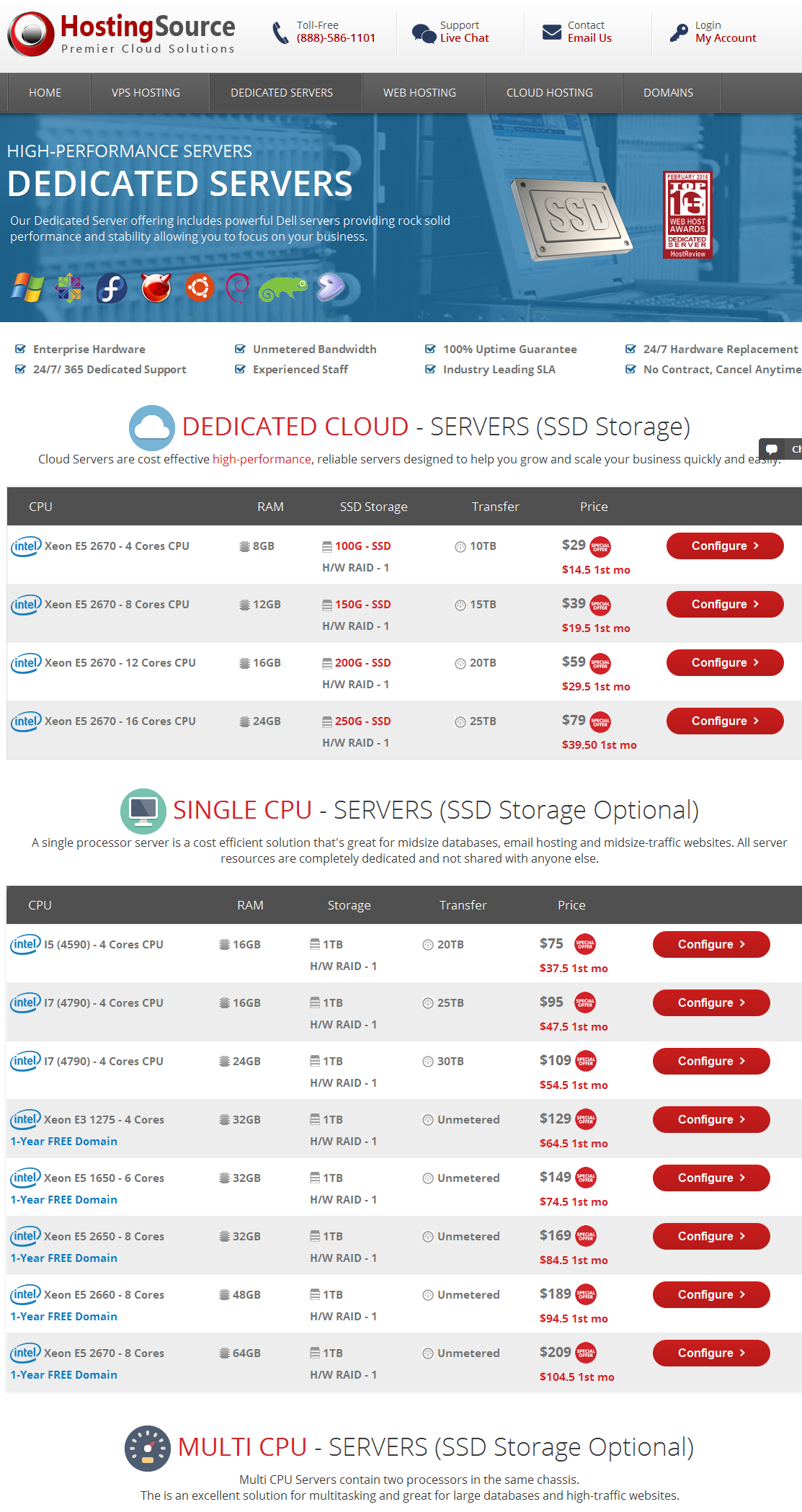Click the Top 10 Web Host Awards badge
Screen dimensions: 802x1512
pyautogui.click(x=687, y=215)
